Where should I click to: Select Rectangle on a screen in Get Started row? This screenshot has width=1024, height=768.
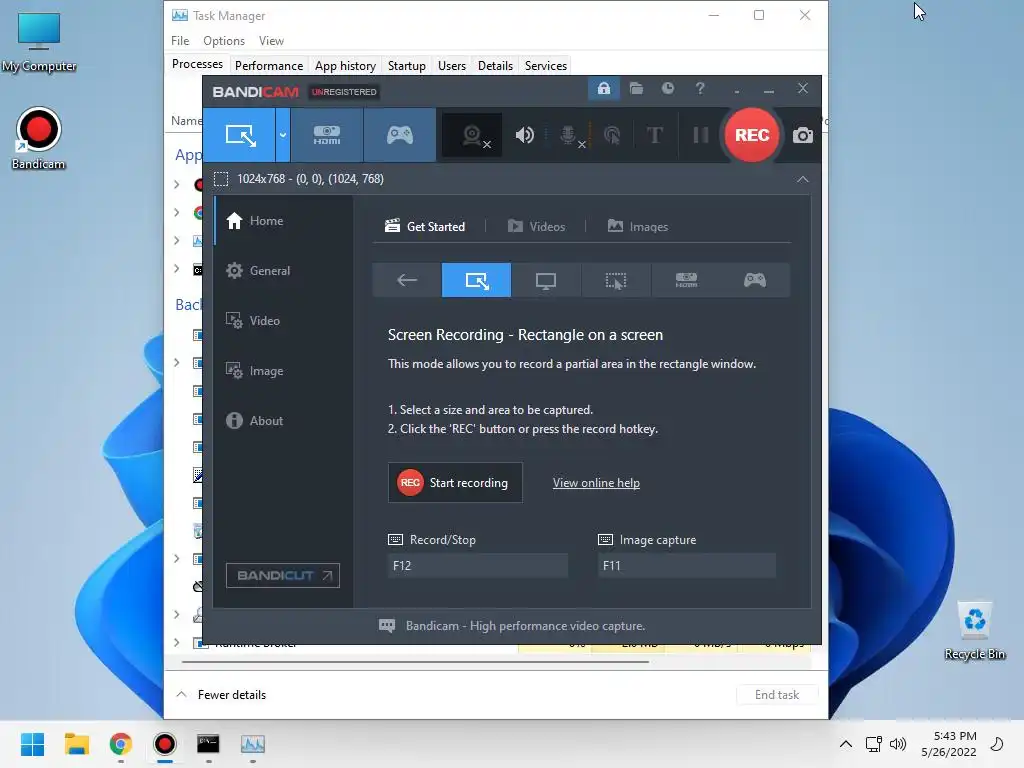(x=476, y=280)
